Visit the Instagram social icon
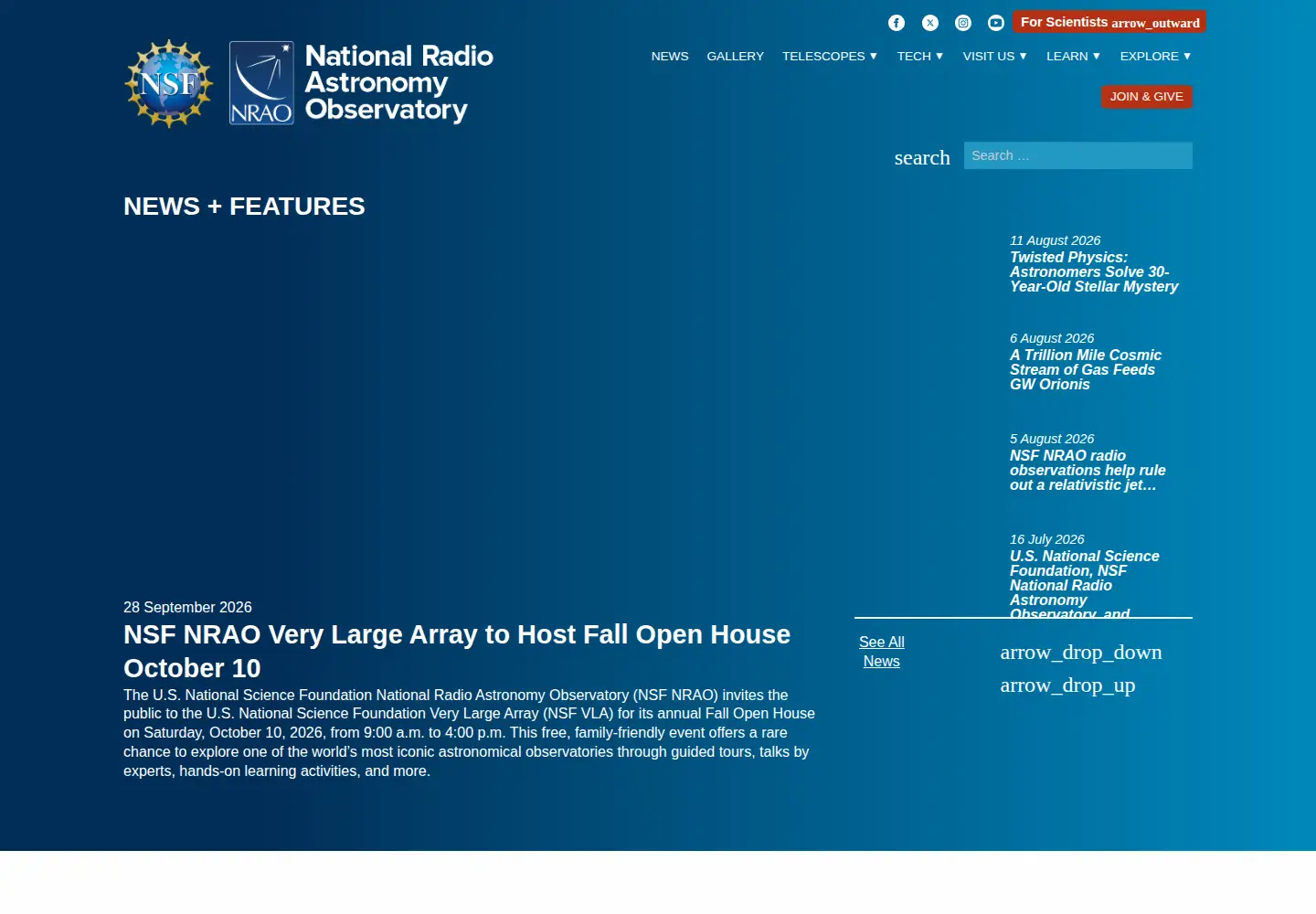 coord(963,23)
